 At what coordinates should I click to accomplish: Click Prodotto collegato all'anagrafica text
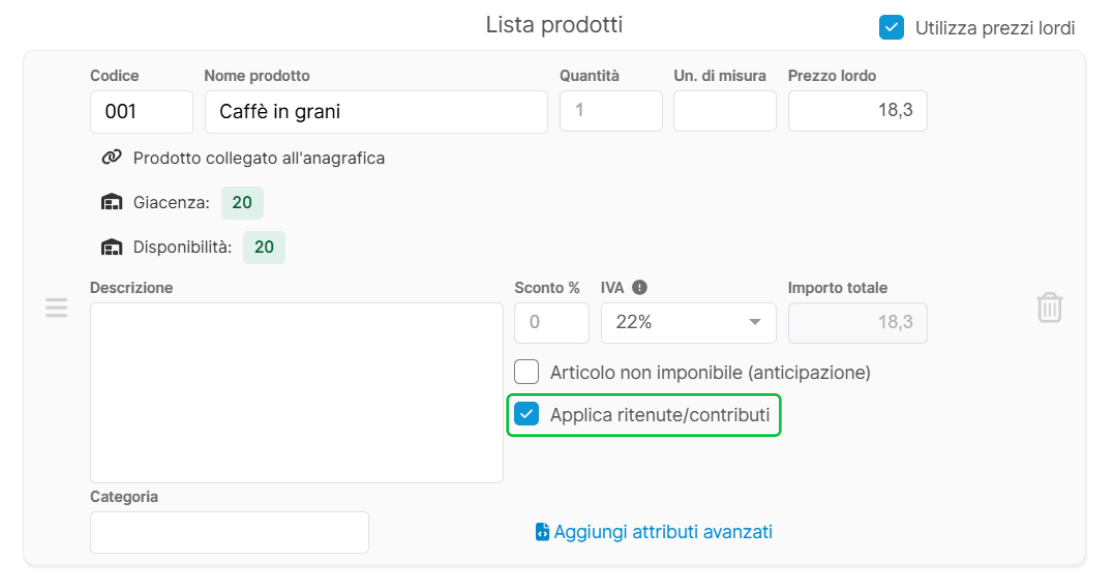(x=259, y=158)
